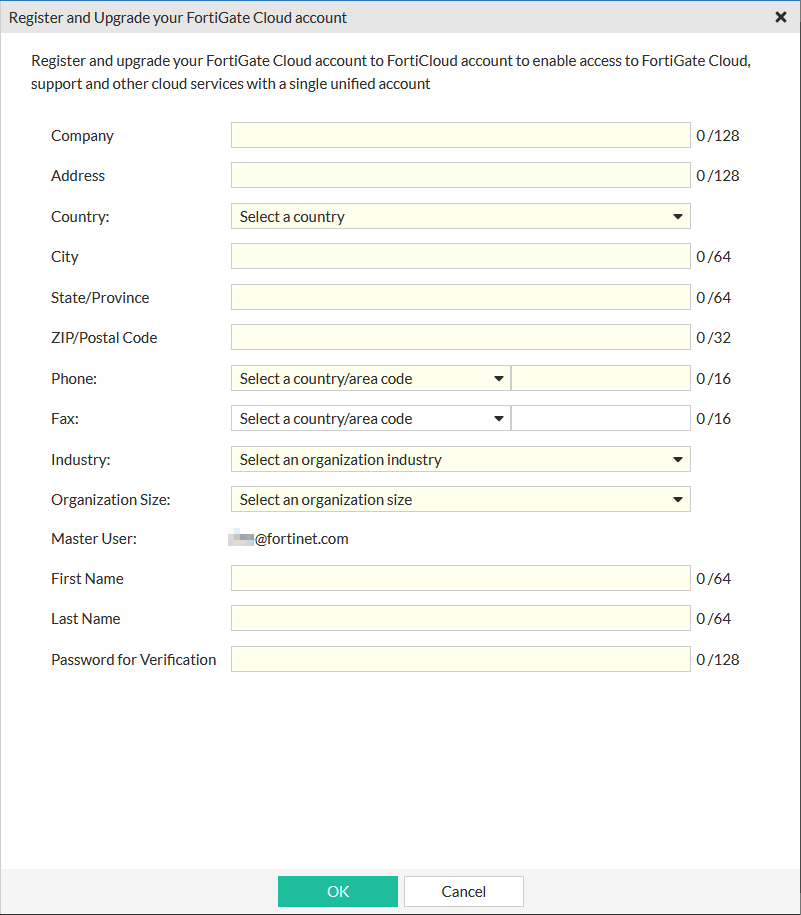The image size is (801, 915).
Task: Click inside the City field
Action: click(x=460, y=256)
